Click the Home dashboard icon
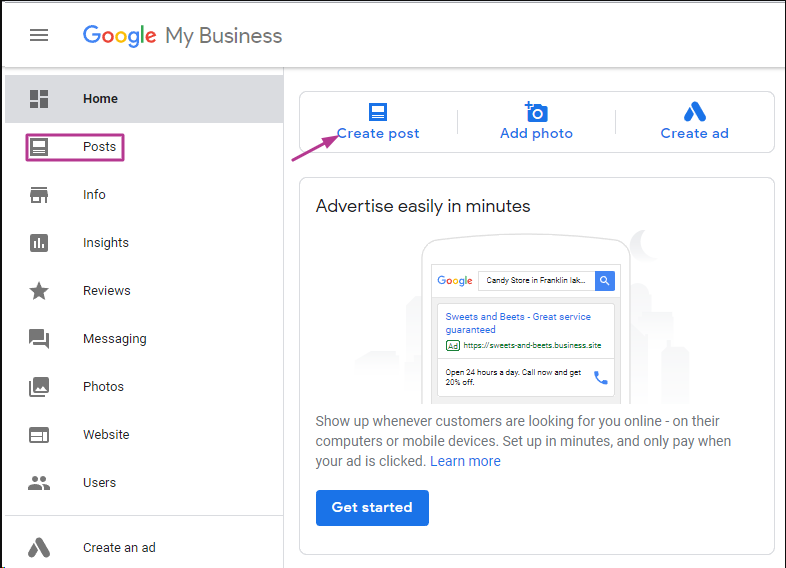Screen dimensions: 786x568 click(39, 99)
